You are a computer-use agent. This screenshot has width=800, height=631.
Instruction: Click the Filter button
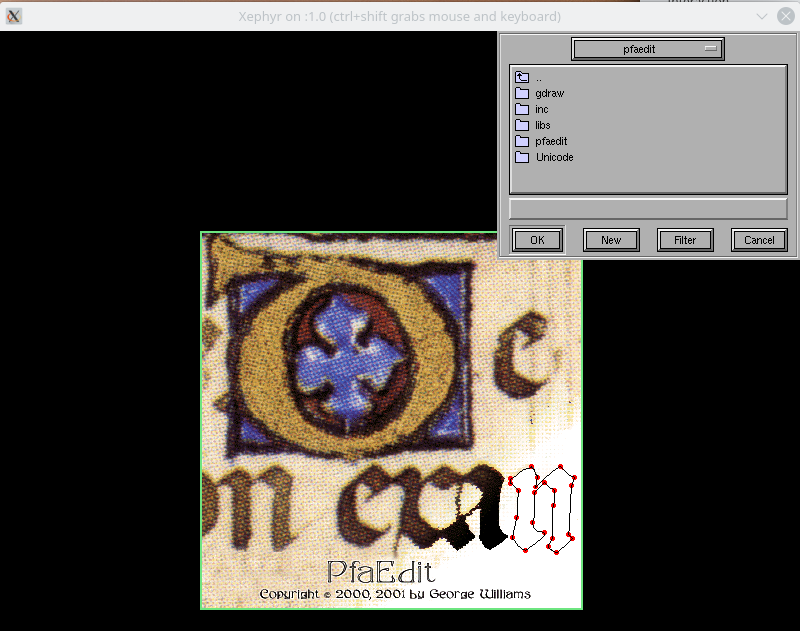[x=685, y=240]
